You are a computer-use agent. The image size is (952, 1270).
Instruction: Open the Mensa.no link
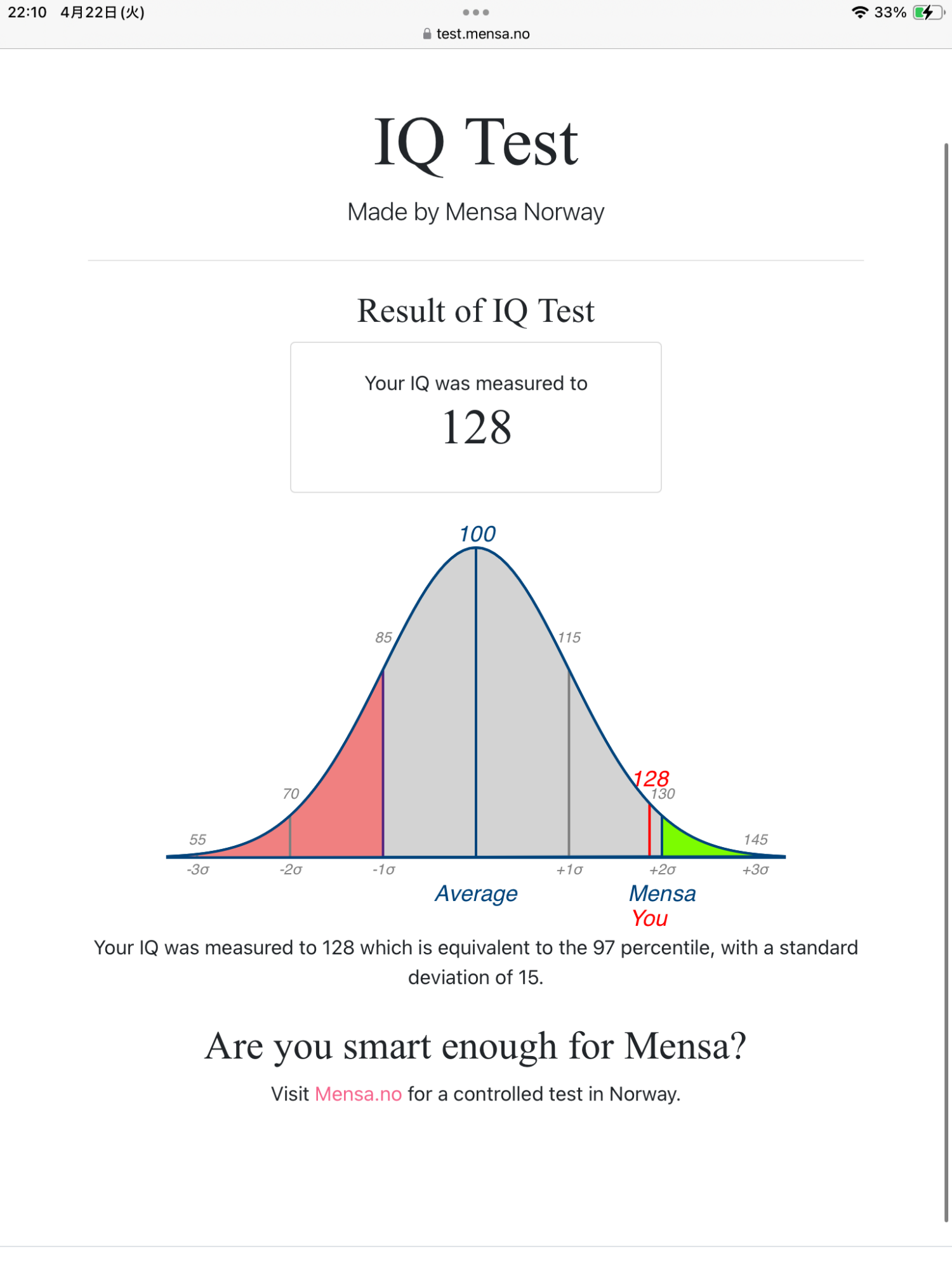tap(358, 1094)
